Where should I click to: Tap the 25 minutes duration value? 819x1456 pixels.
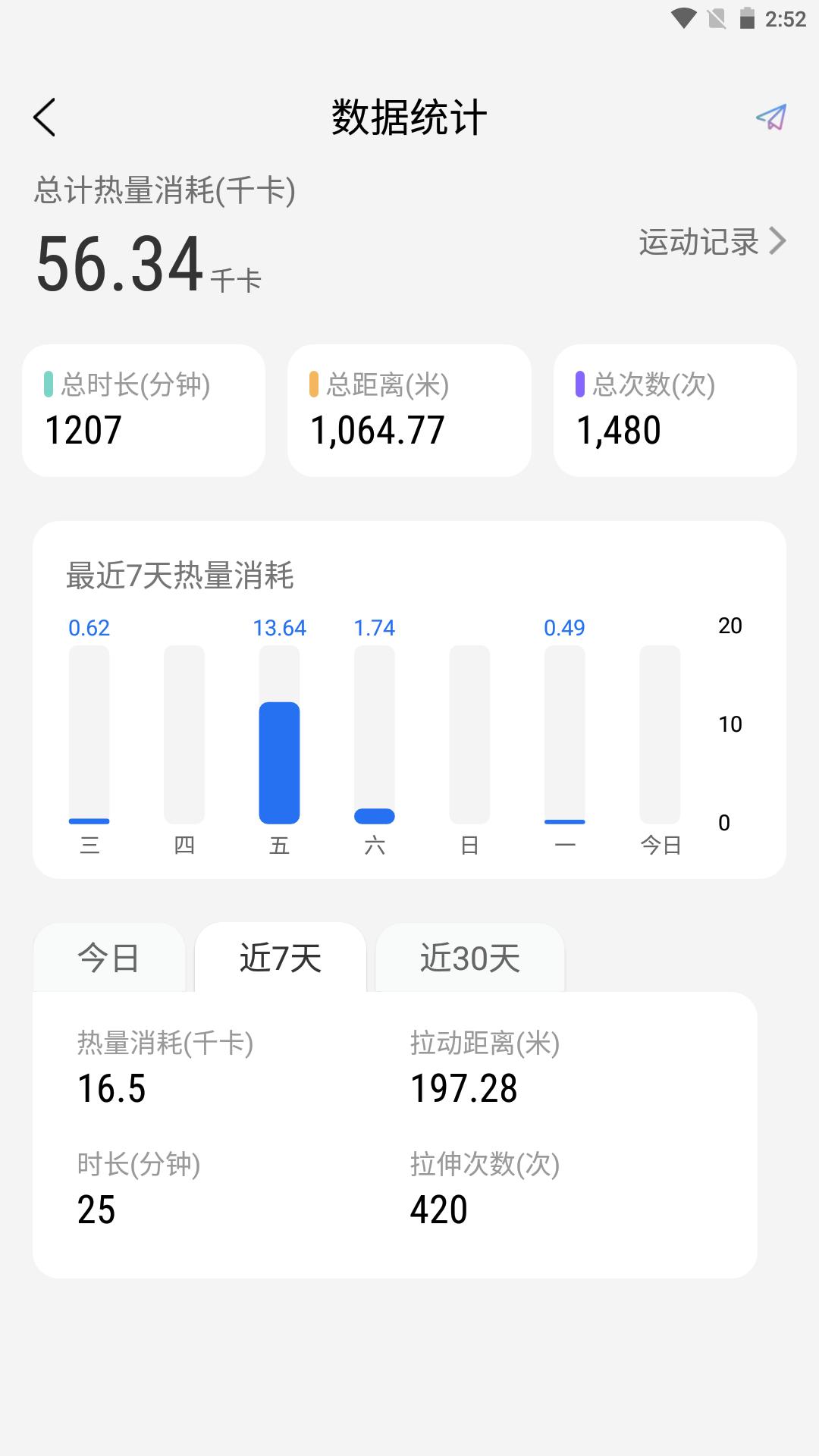[96, 1210]
